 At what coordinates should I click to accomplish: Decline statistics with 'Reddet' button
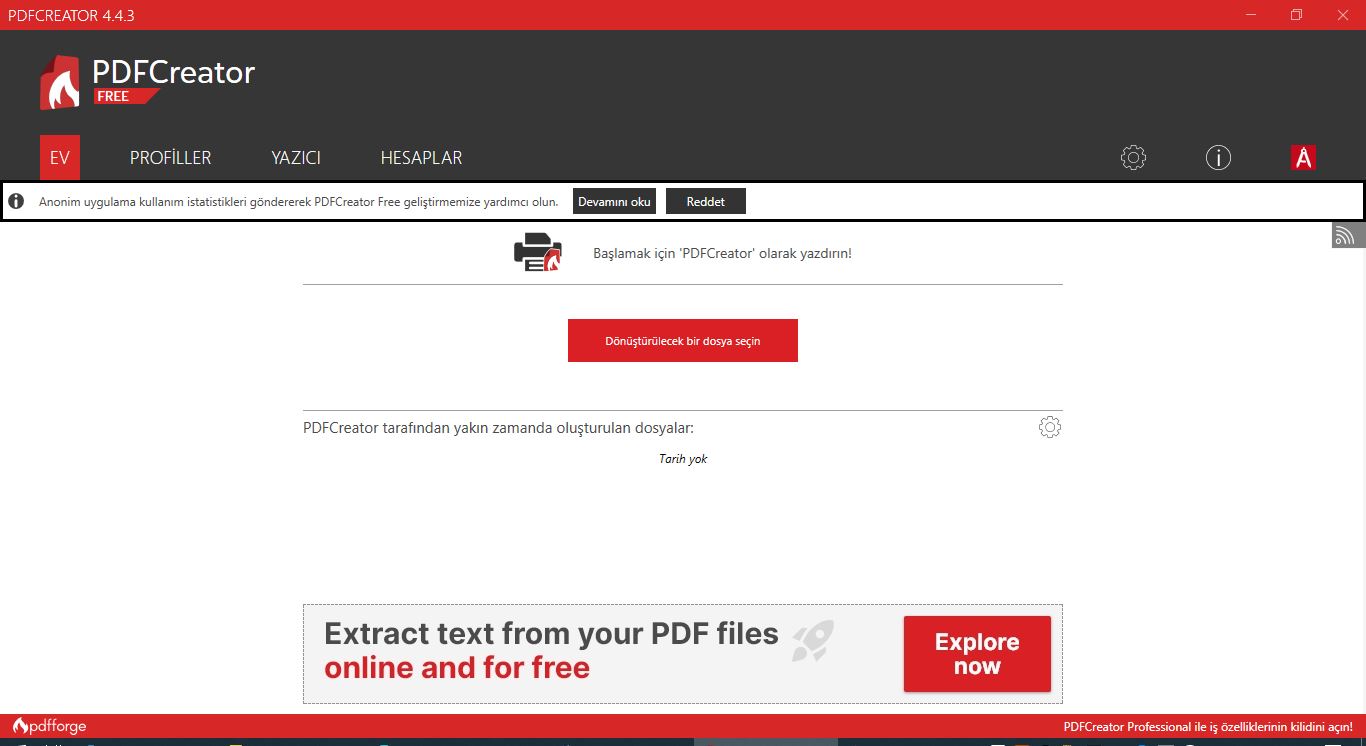(706, 202)
